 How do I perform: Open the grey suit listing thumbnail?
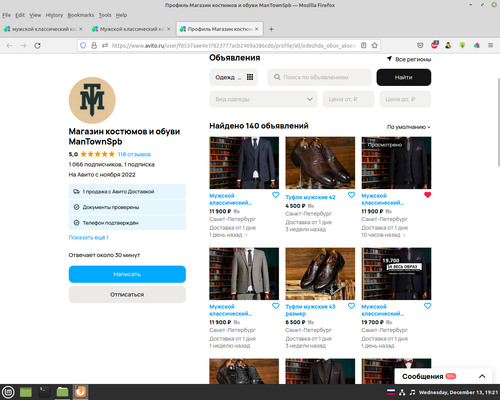coord(244,274)
